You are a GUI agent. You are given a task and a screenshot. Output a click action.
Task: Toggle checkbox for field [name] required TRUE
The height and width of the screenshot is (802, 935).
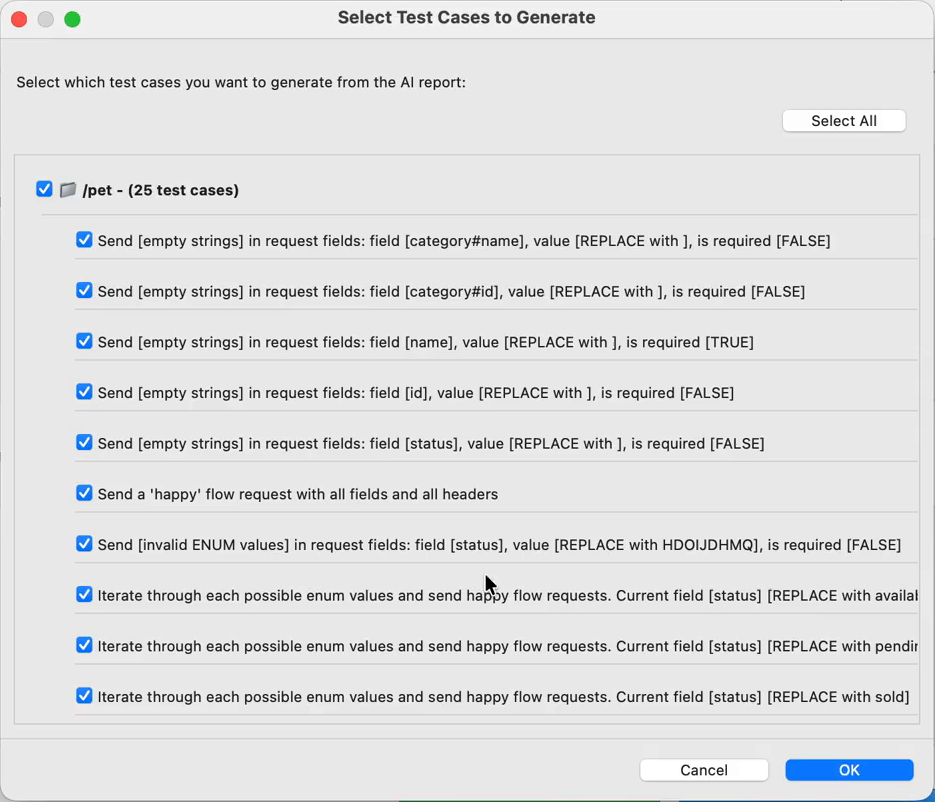[84, 341]
